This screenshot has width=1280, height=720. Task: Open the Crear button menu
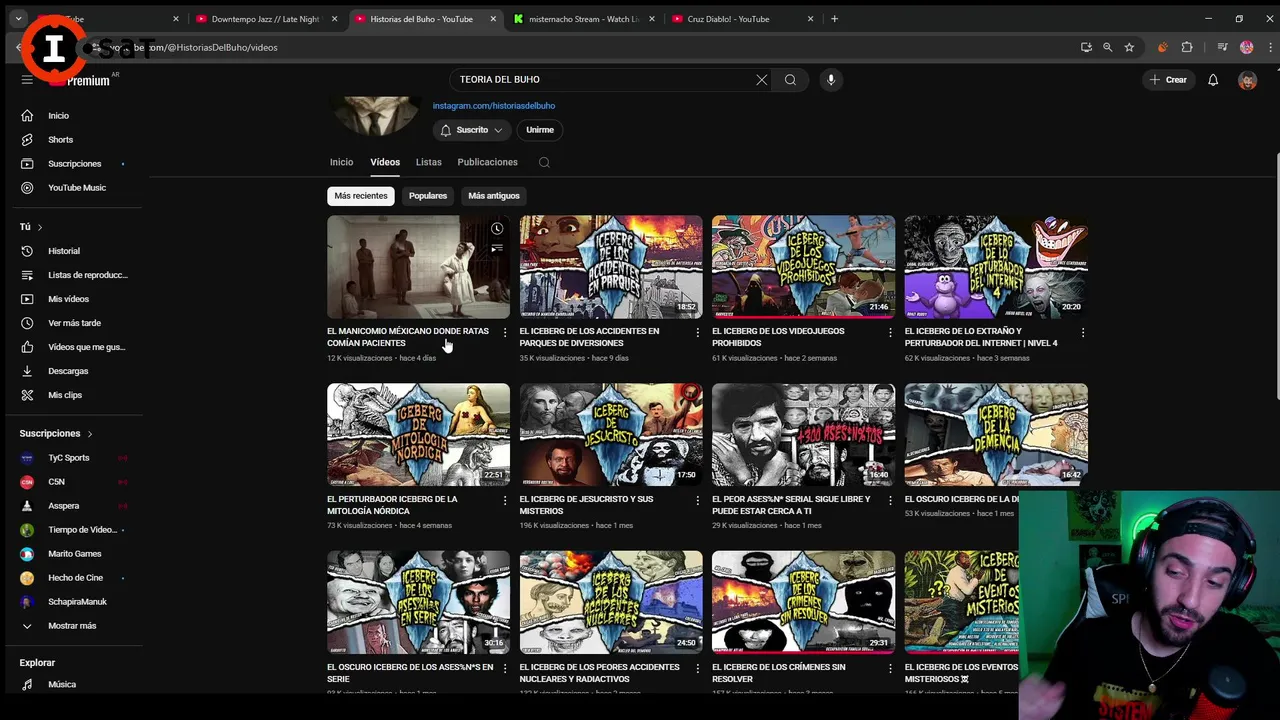click(1168, 80)
